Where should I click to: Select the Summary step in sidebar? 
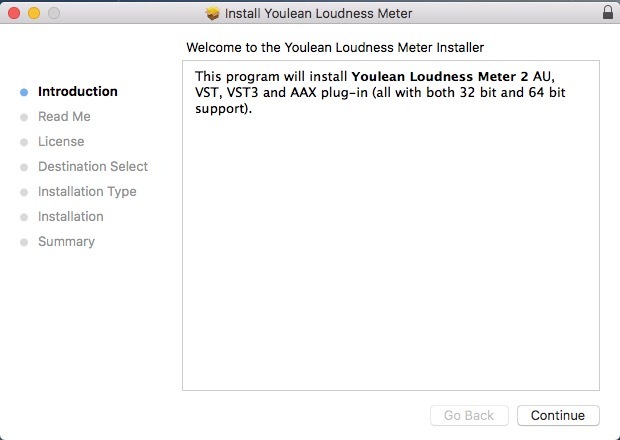66,241
